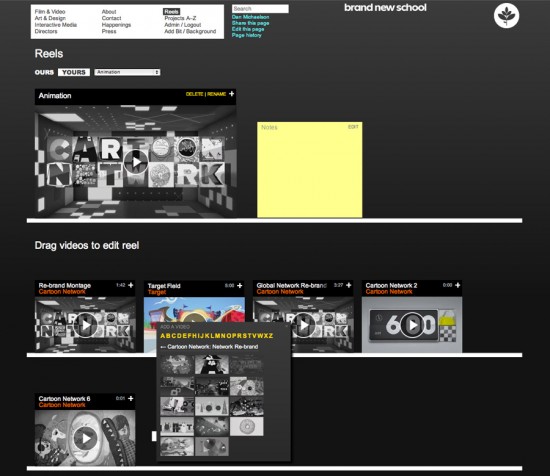Click the back arrow before Cartoon Network: Network Re-brand
Viewport: 550px width, 476px height.
[x=163, y=347]
